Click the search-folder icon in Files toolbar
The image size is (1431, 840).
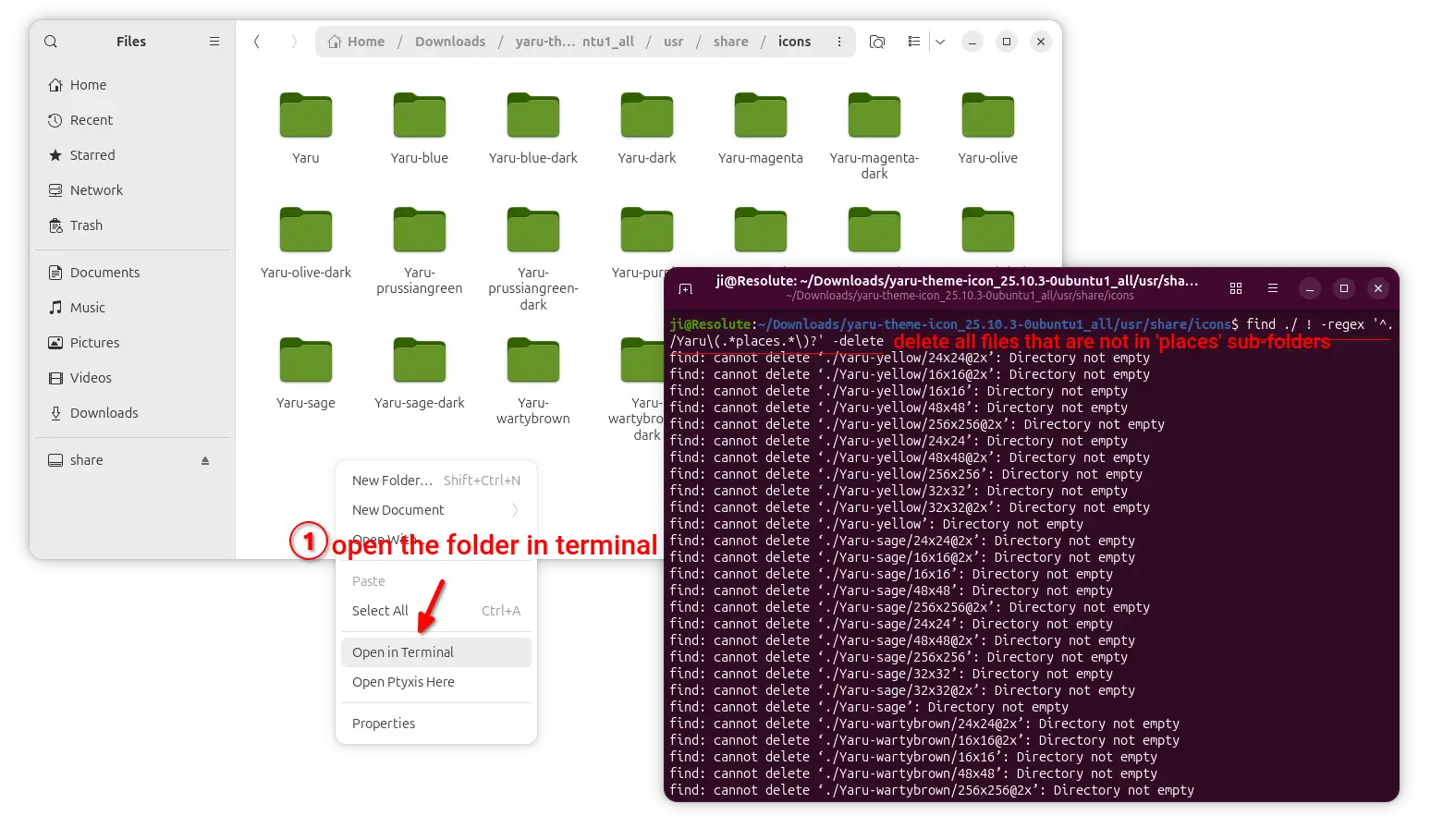(x=877, y=42)
